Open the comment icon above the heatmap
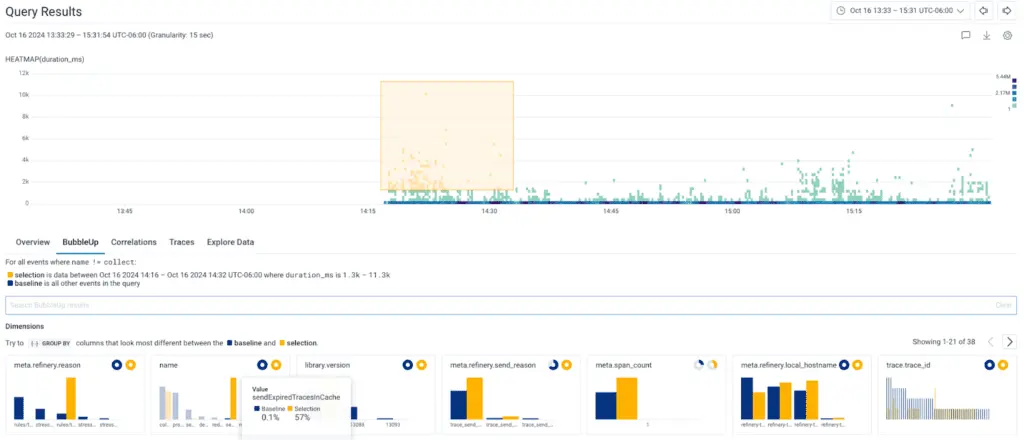1024x440 pixels. [966, 35]
